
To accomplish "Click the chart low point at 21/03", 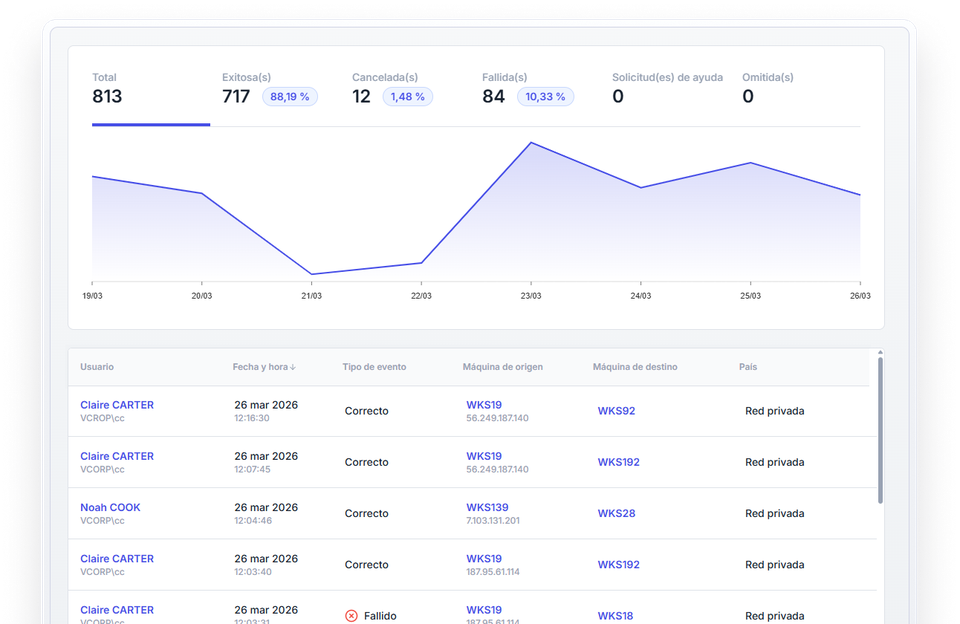I will (312, 274).
